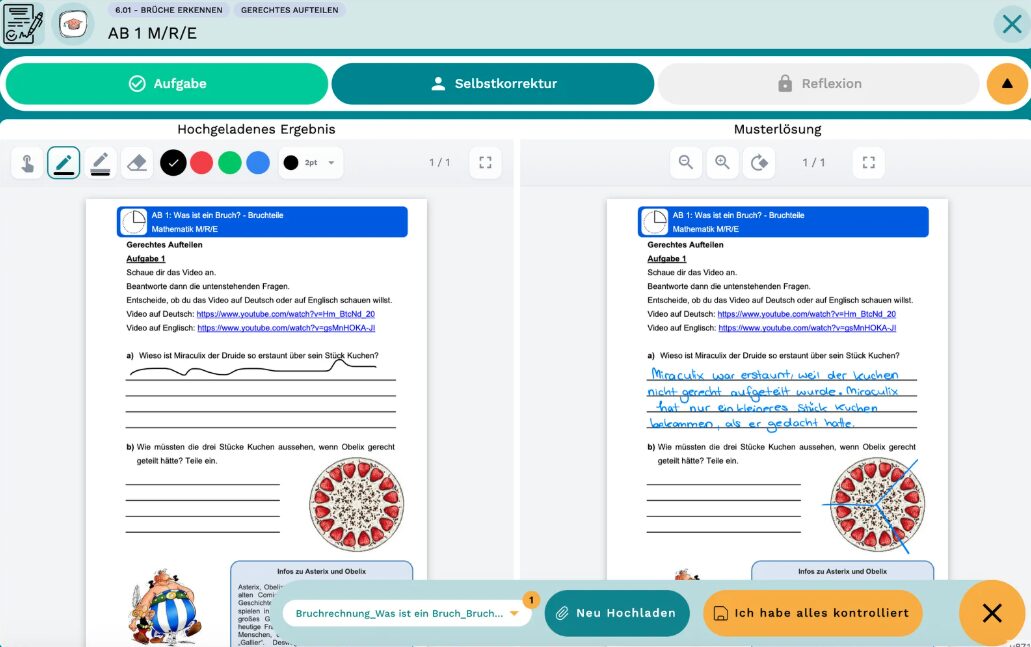Choose the black color swatch

(173, 162)
